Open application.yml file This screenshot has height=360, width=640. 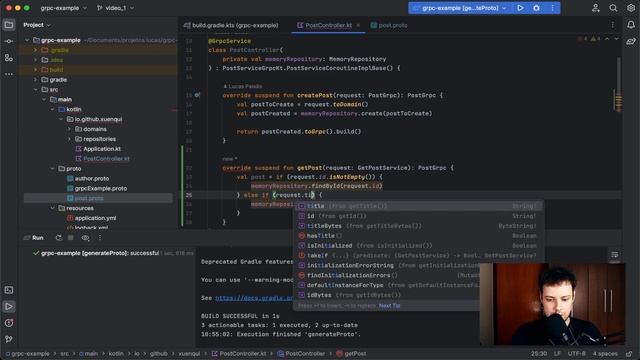(x=95, y=218)
